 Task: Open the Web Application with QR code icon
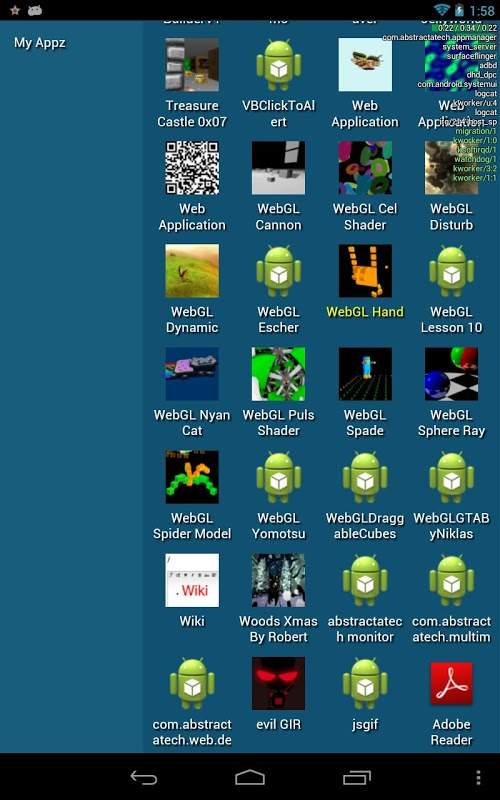192,168
